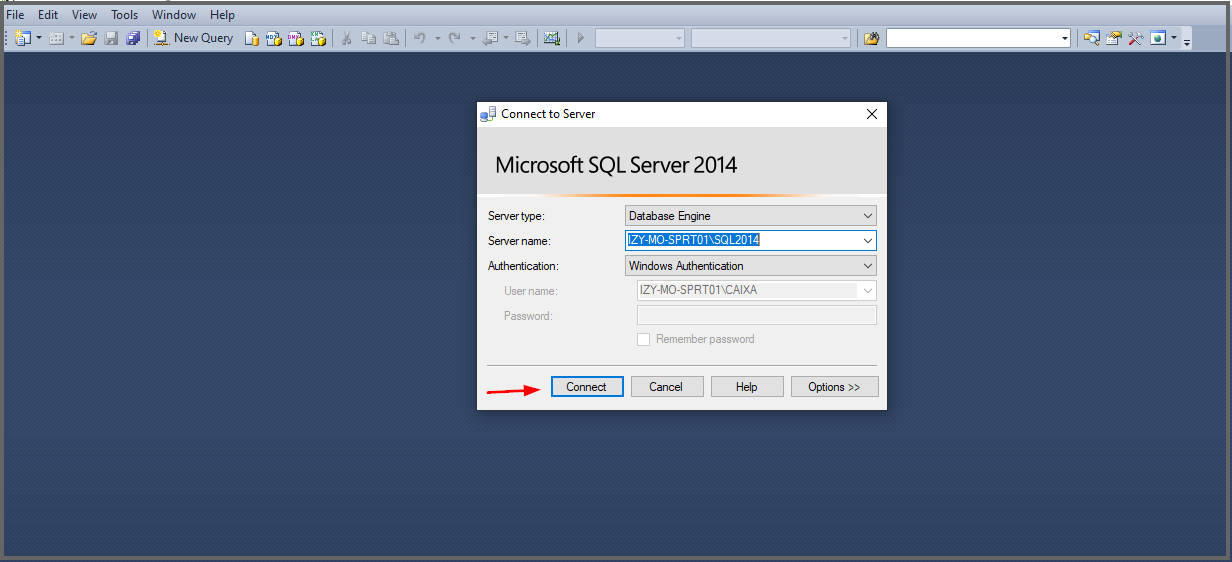Viewport: 1232px width, 562px height.
Task: Expand the Authentication dropdown
Action: [867, 266]
